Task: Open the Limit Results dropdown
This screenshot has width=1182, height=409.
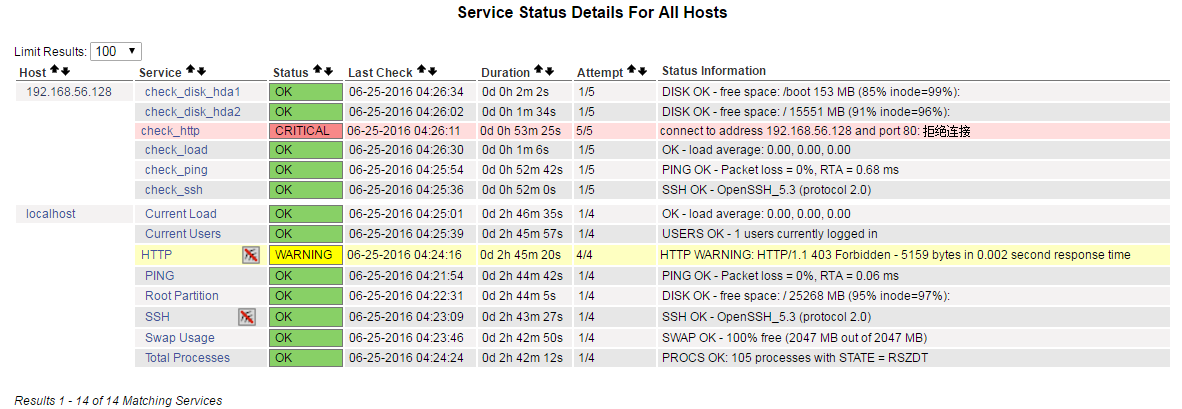Action: click(116, 51)
